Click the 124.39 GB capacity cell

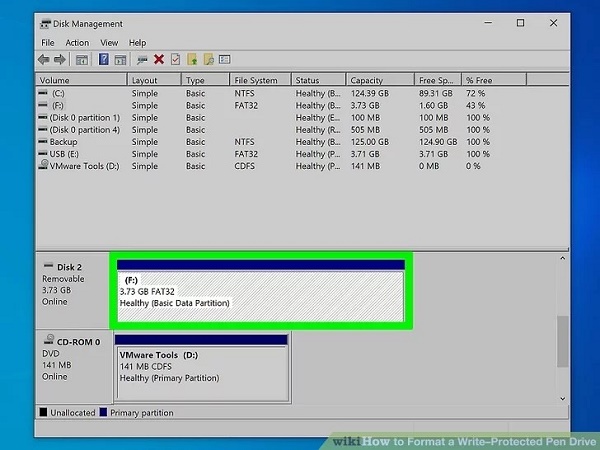click(x=370, y=93)
